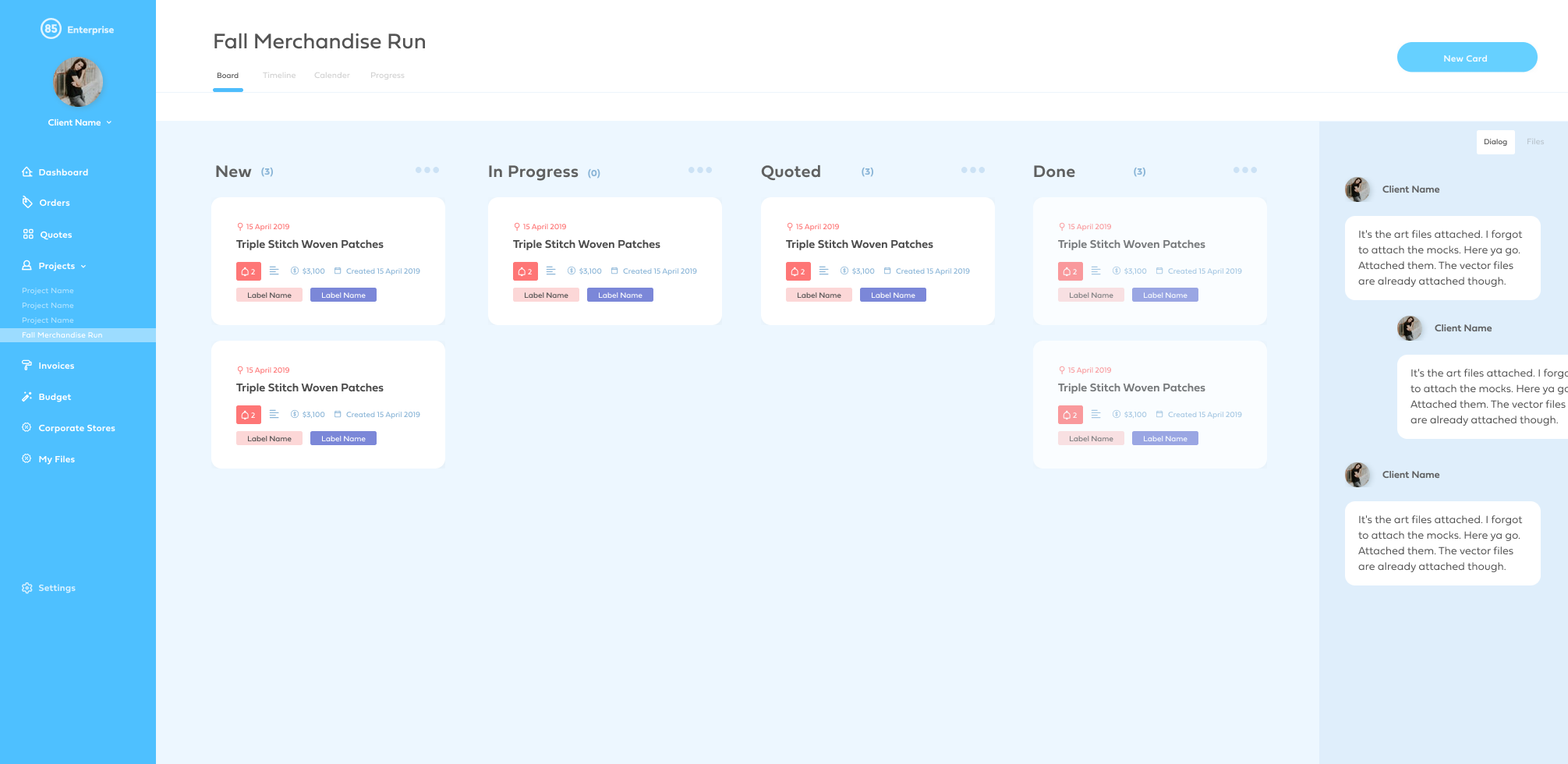
Task: Open the Dashboard from the sidebar icon
Action: coord(27,172)
